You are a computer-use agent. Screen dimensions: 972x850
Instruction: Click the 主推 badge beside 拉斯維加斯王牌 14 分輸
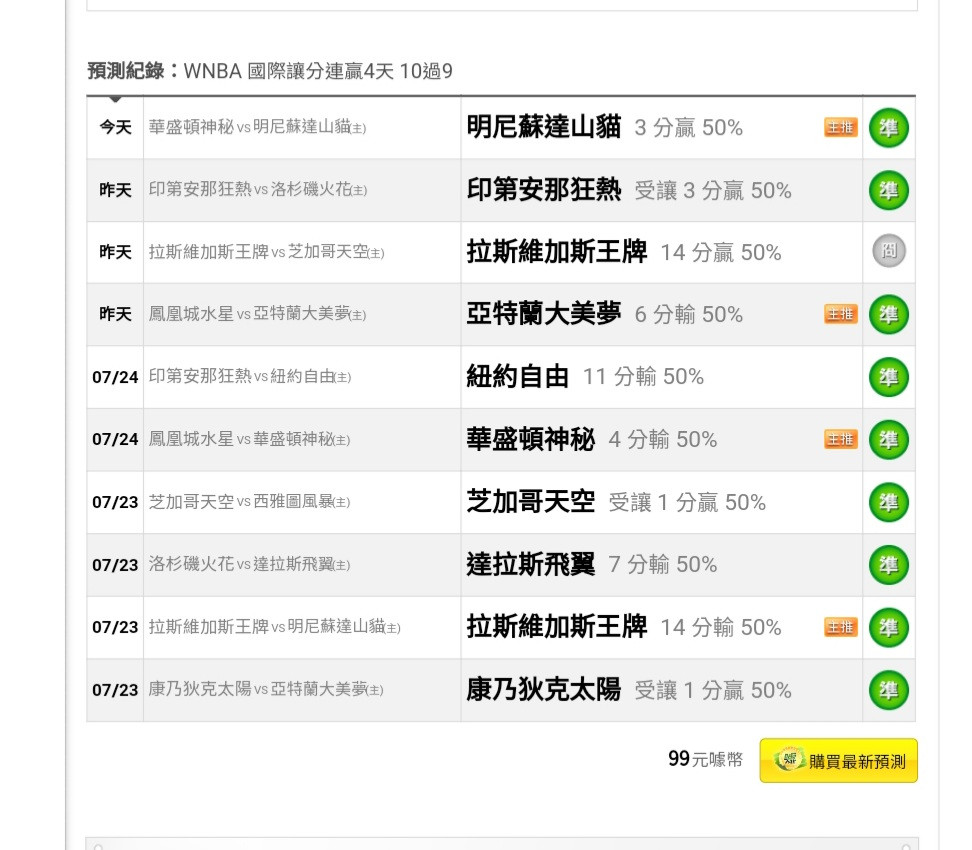[x=841, y=627]
